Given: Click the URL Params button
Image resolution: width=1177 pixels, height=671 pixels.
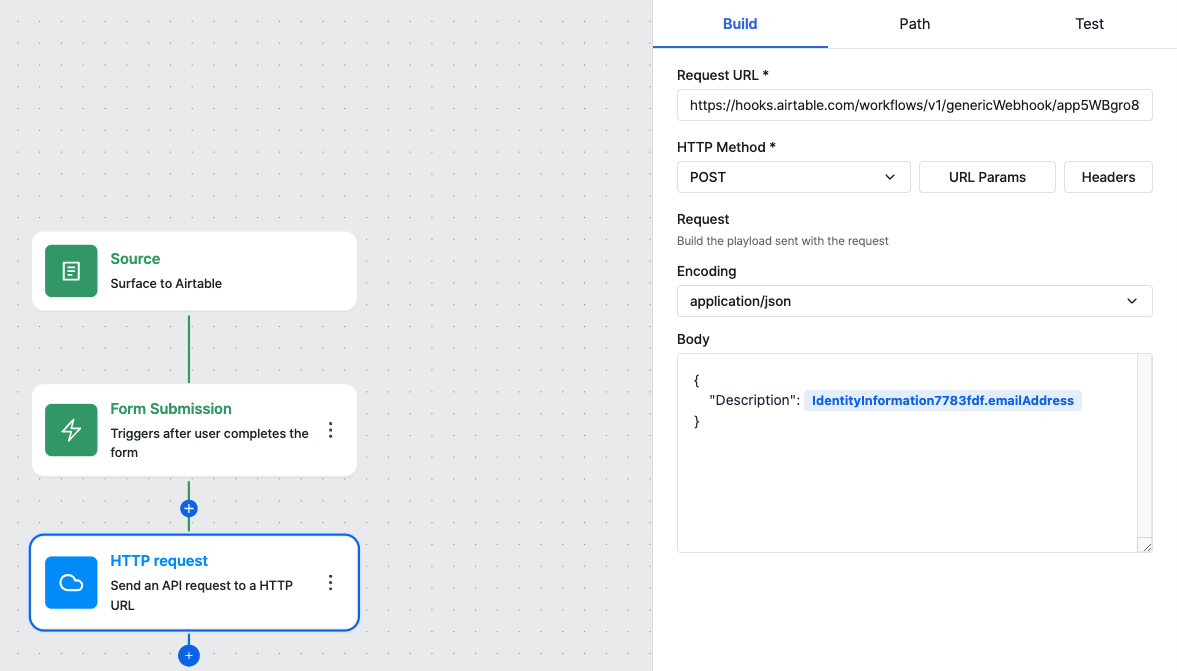Looking at the screenshot, I should pos(987,177).
